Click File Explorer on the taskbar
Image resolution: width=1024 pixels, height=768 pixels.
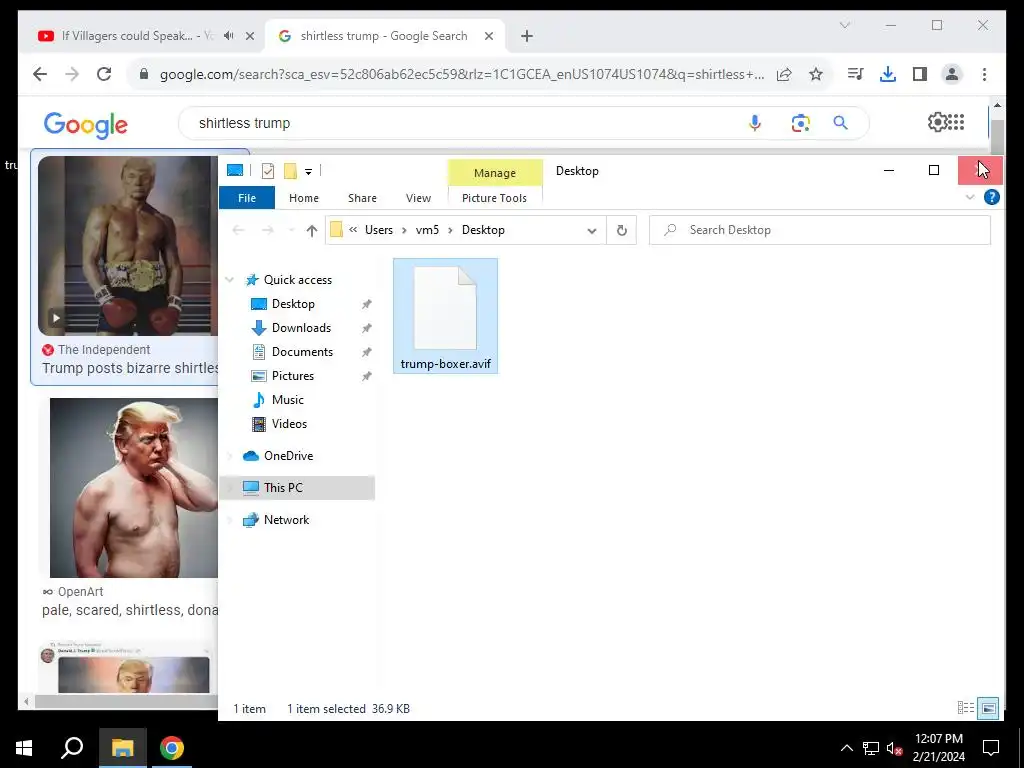click(x=122, y=748)
